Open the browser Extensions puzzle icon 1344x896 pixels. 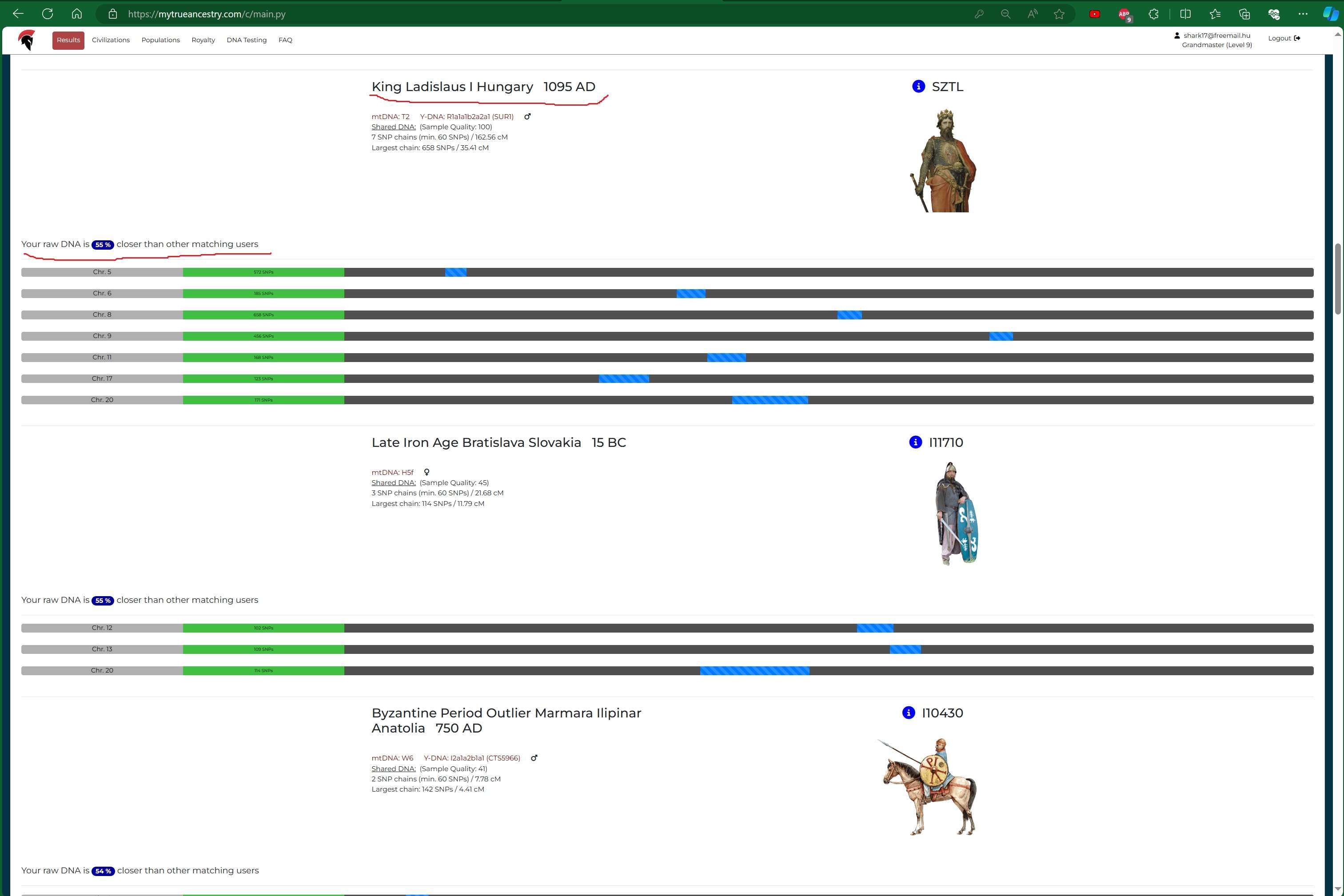pos(1154,14)
